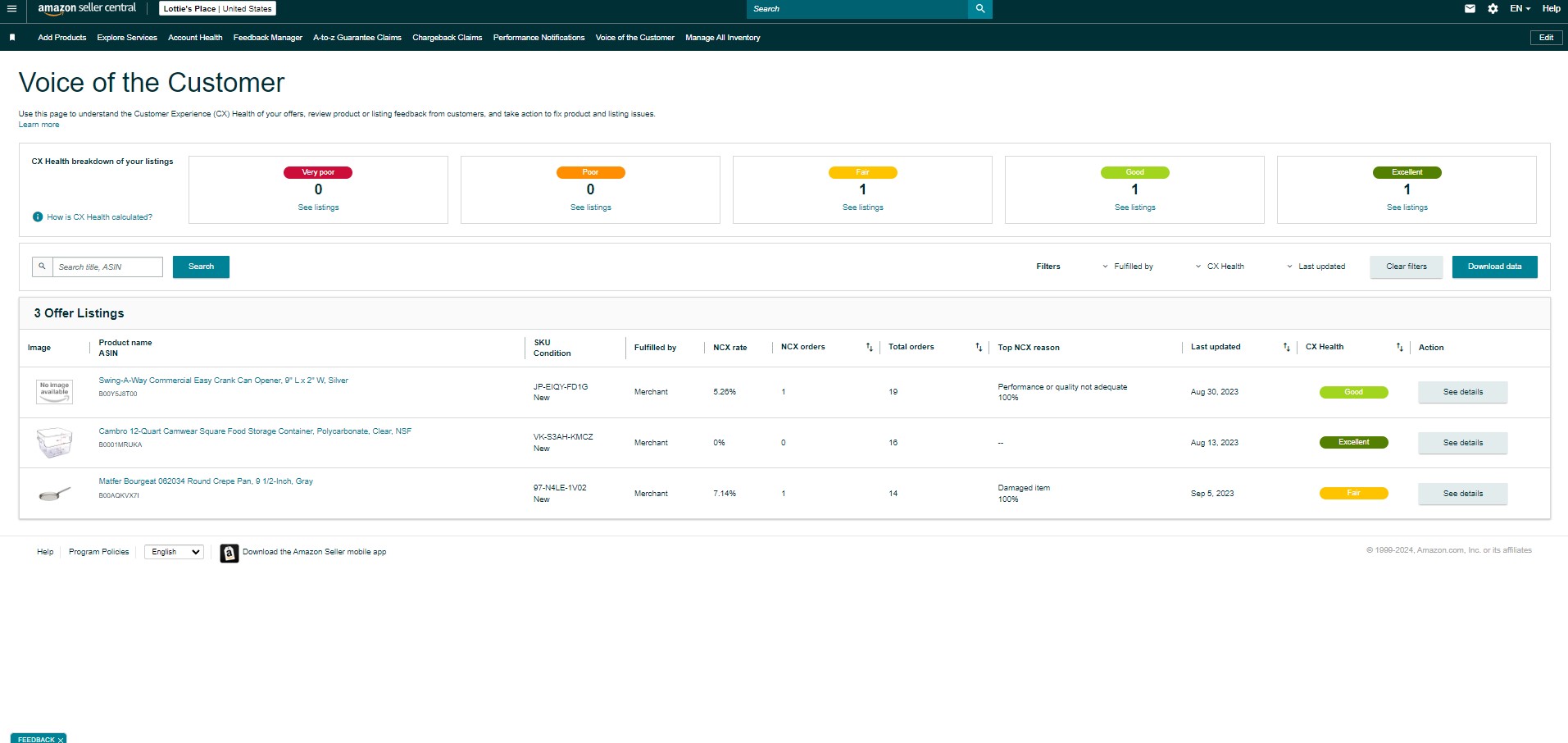Expand the CX Health filter dropdown
1568x743 pixels.
[x=1220, y=267]
